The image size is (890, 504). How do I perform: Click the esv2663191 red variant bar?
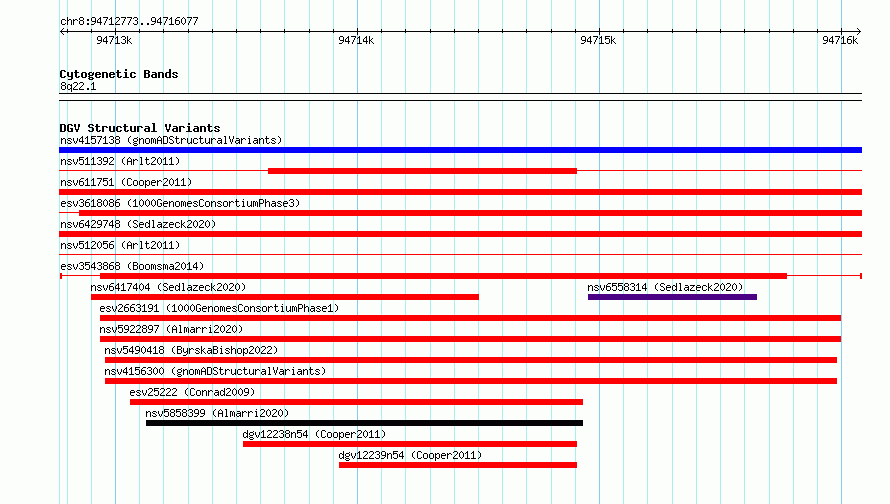point(471,318)
